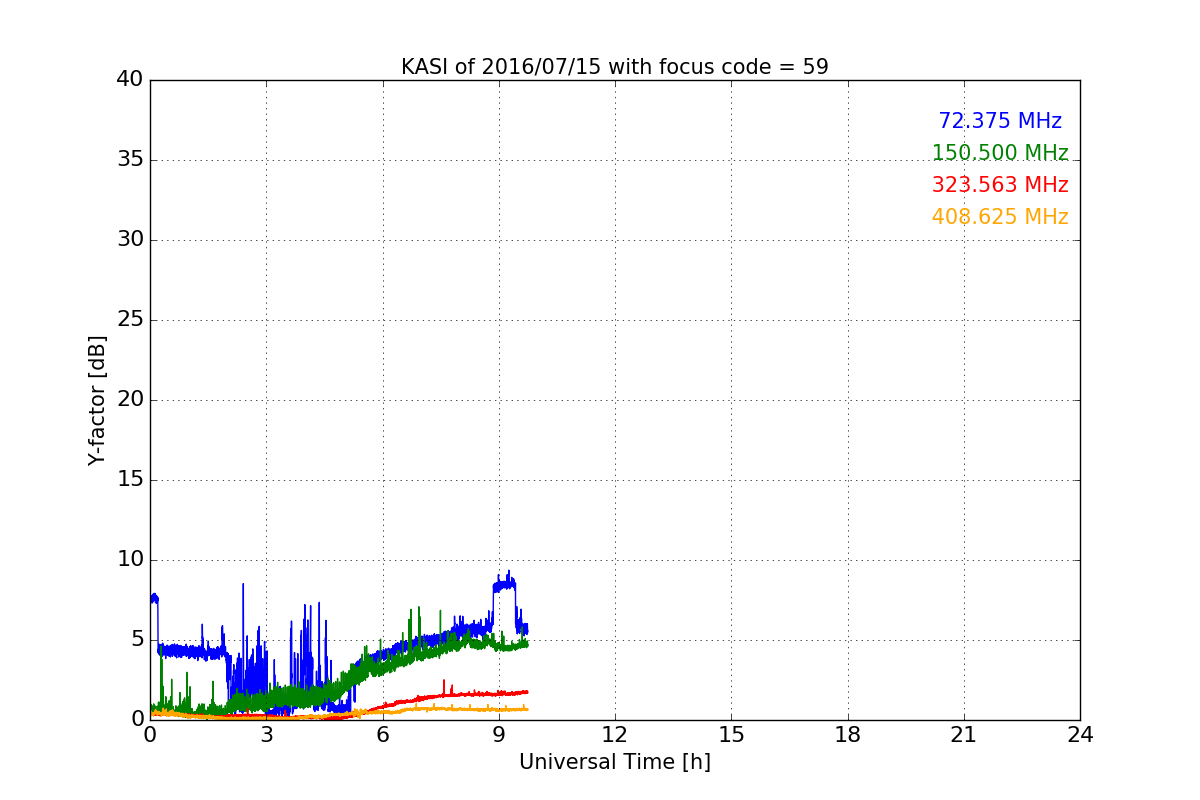Image resolution: width=1200 pixels, height=800 pixels.
Task: Click y-axis tick label '10'
Action: pyautogui.click(x=130, y=560)
